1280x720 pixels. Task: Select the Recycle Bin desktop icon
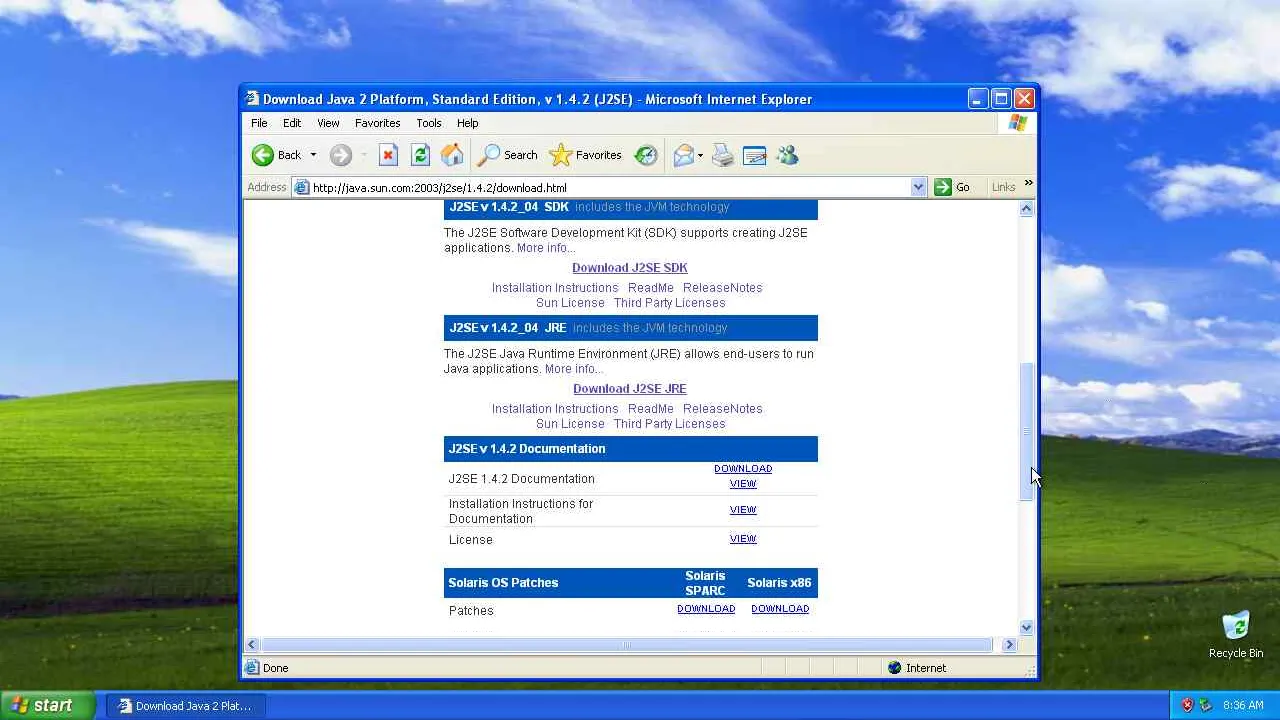tap(1236, 634)
